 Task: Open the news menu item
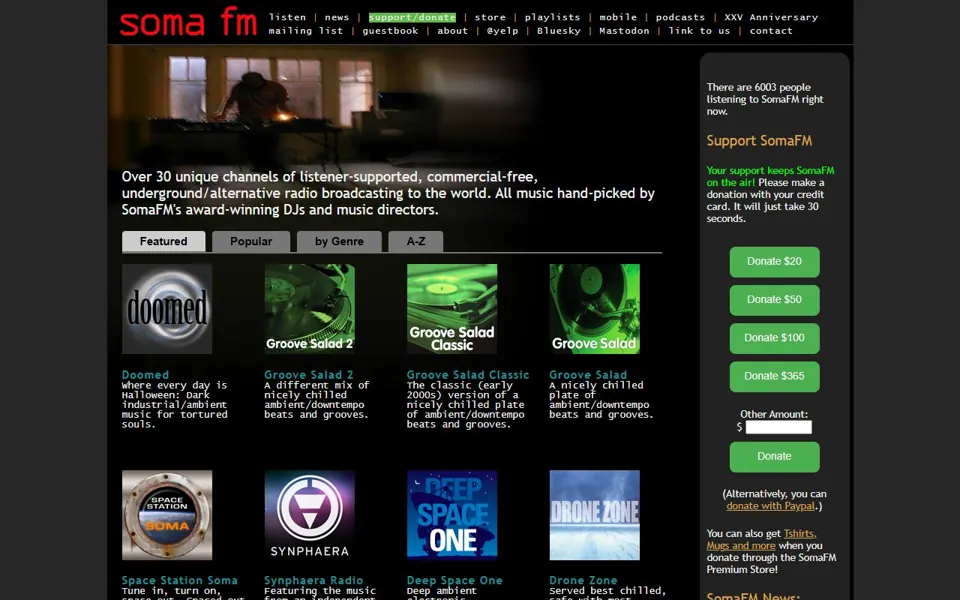point(337,17)
